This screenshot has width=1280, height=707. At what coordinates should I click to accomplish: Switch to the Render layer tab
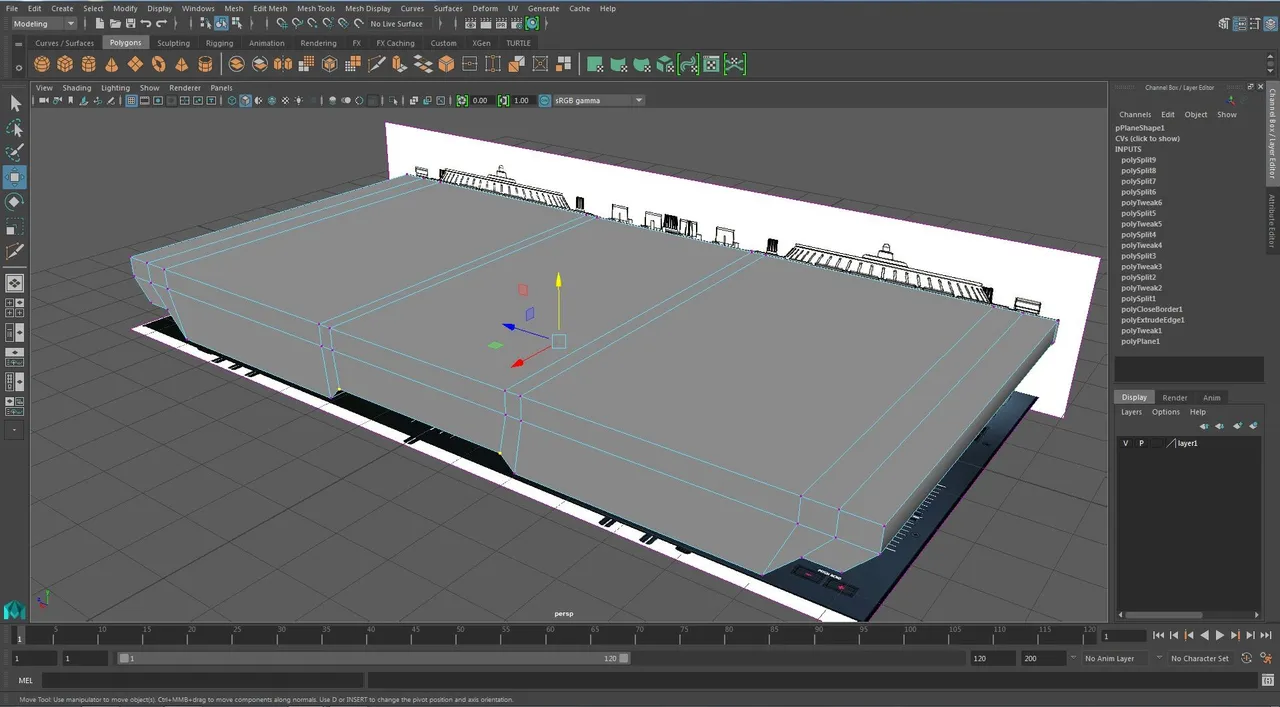(1175, 397)
